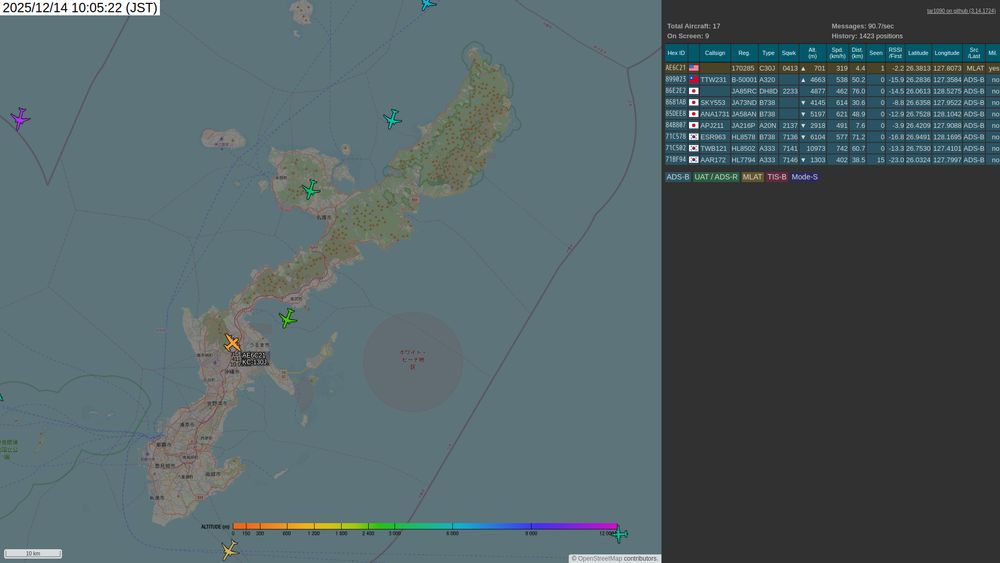Screen dimensions: 1000x563
Task: Sort table by Mil. header
Action: (x=992, y=53)
